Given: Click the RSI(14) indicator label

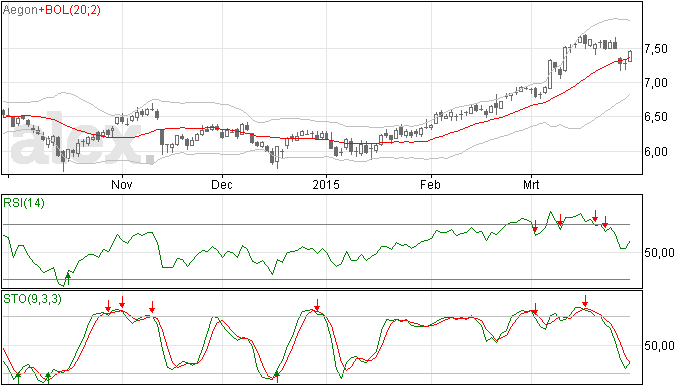Looking at the screenshot, I should click(x=24, y=203).
